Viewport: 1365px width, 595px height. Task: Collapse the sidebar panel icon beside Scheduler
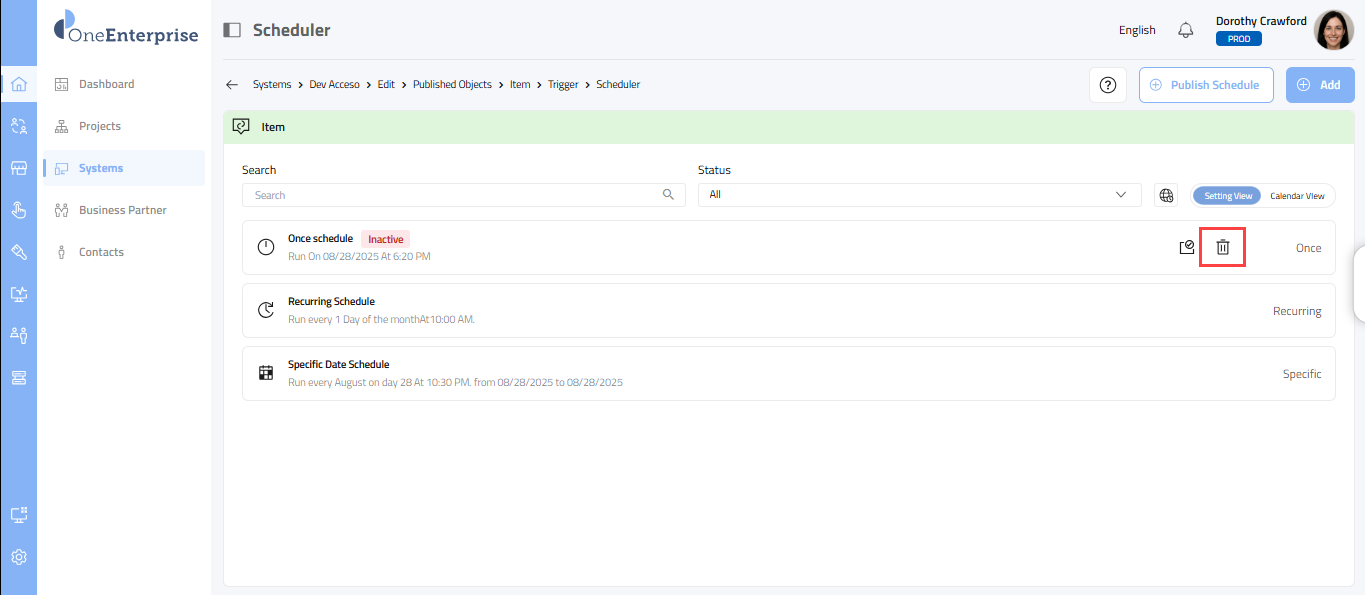pyautogui.click(x=232, y=30)
